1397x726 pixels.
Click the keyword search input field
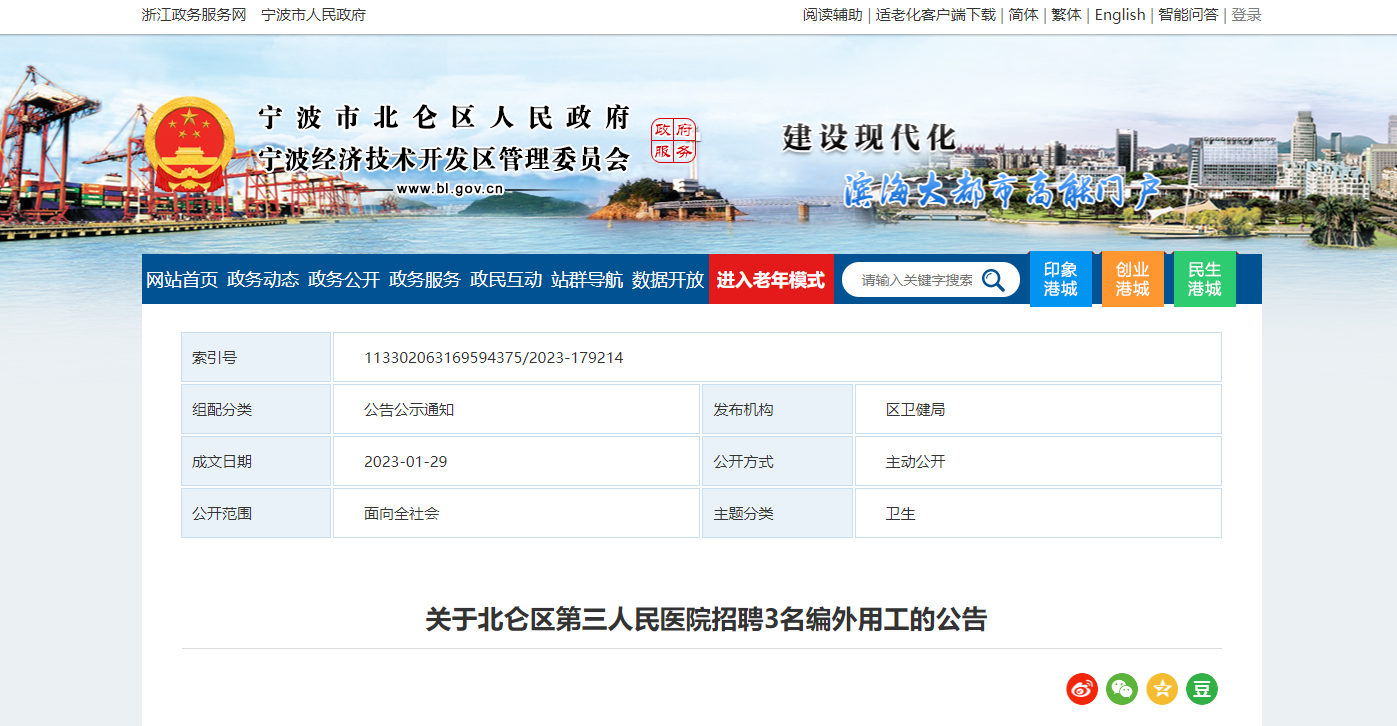(916, 280)
